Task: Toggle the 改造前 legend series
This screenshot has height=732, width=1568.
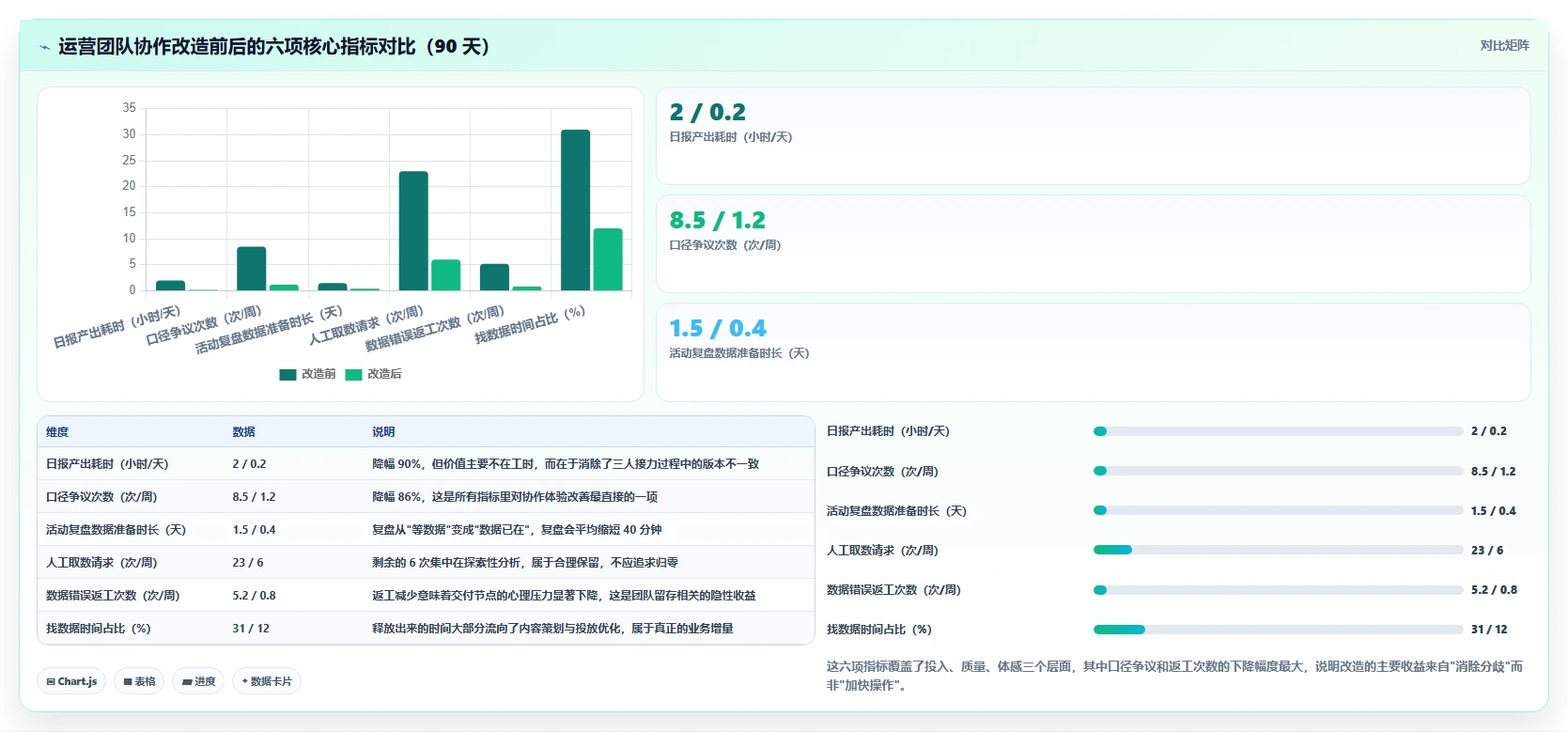Action: pos(307,374)
